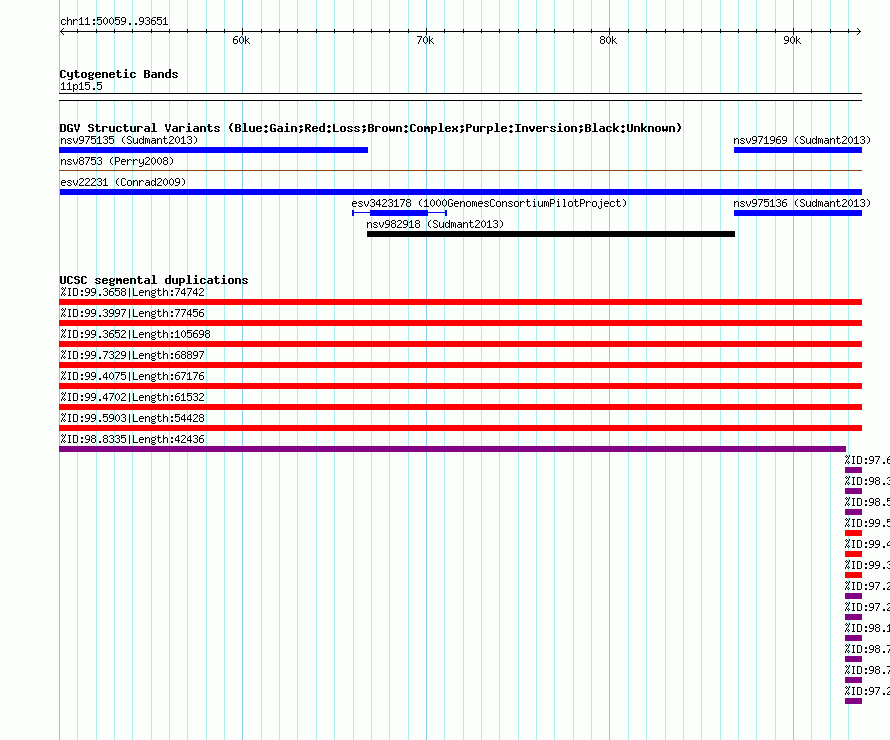This screenshot has height=740, width=890.
Task: Select the full-width blue esv22231 bar
Action: tap(460, 192)
